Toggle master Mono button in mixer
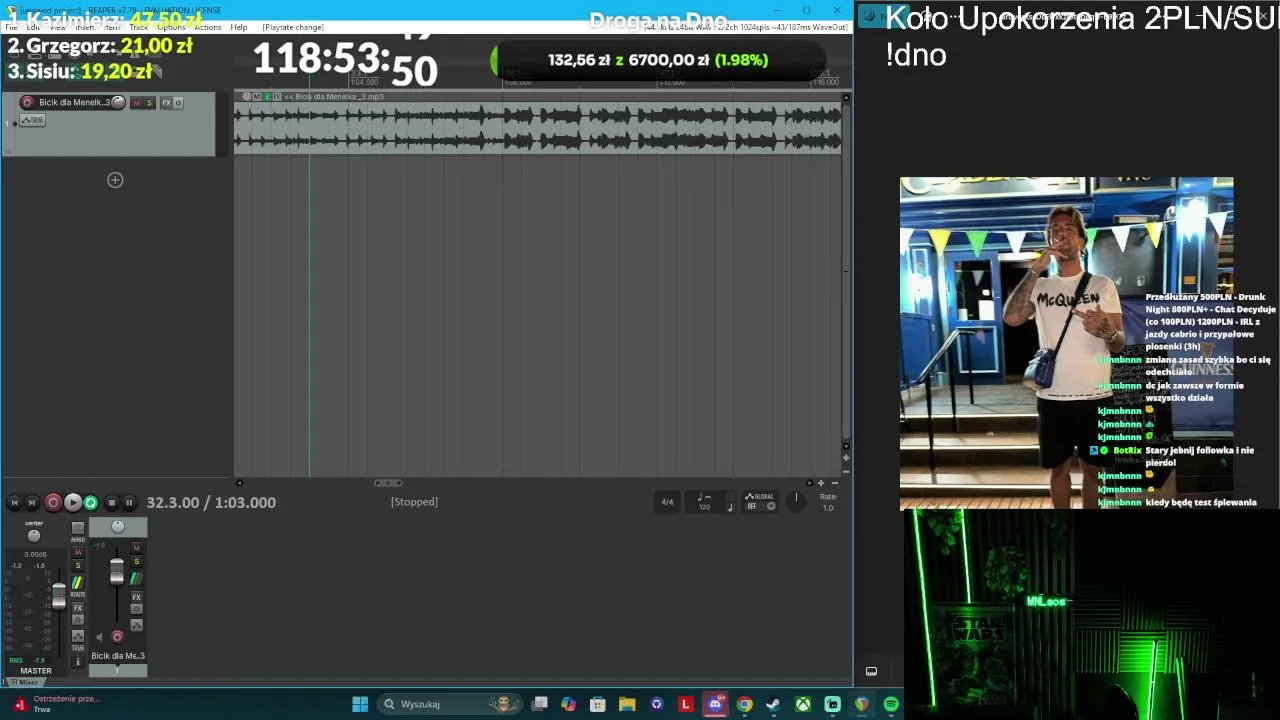1280x720 pixels. [x=78, y=529]
